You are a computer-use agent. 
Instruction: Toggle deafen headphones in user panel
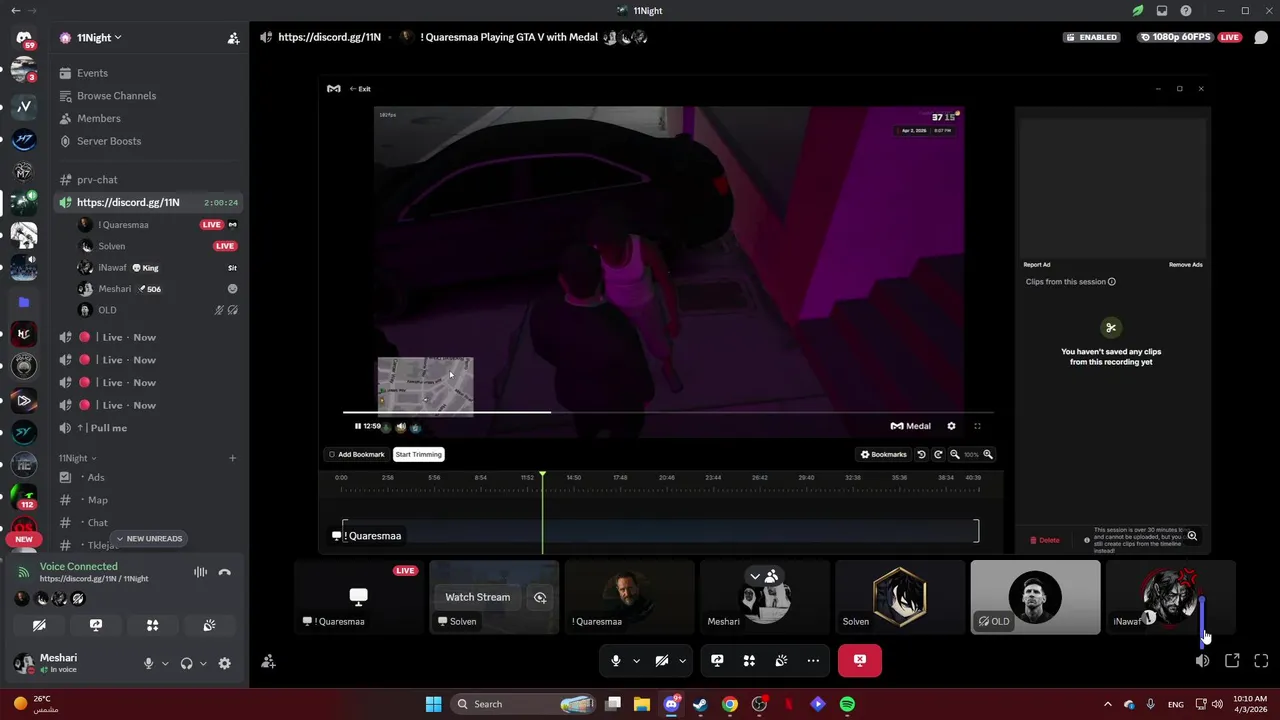pyautogui.click(x=186, y=663)
